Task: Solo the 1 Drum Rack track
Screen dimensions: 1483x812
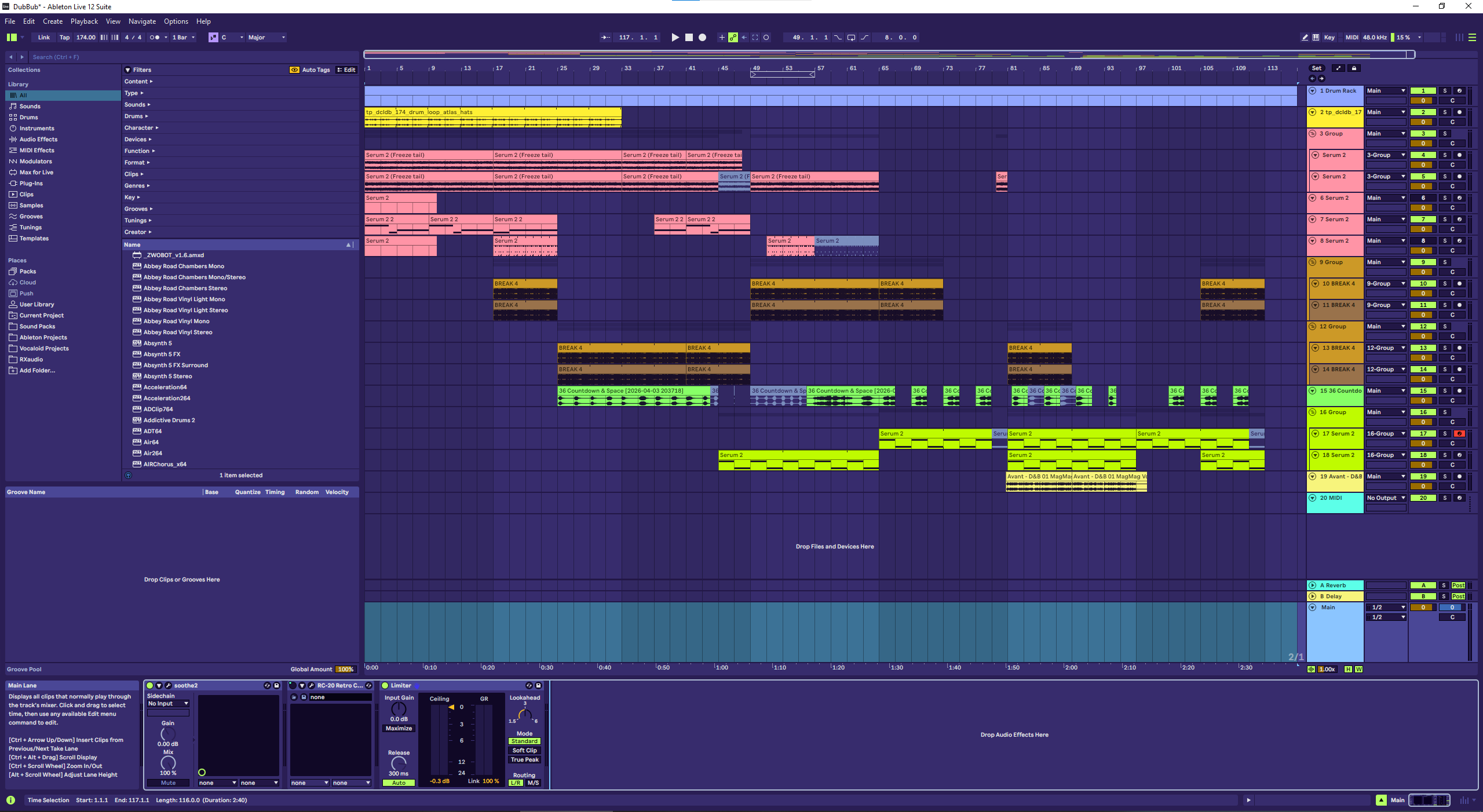Action: click(1445, 91)
